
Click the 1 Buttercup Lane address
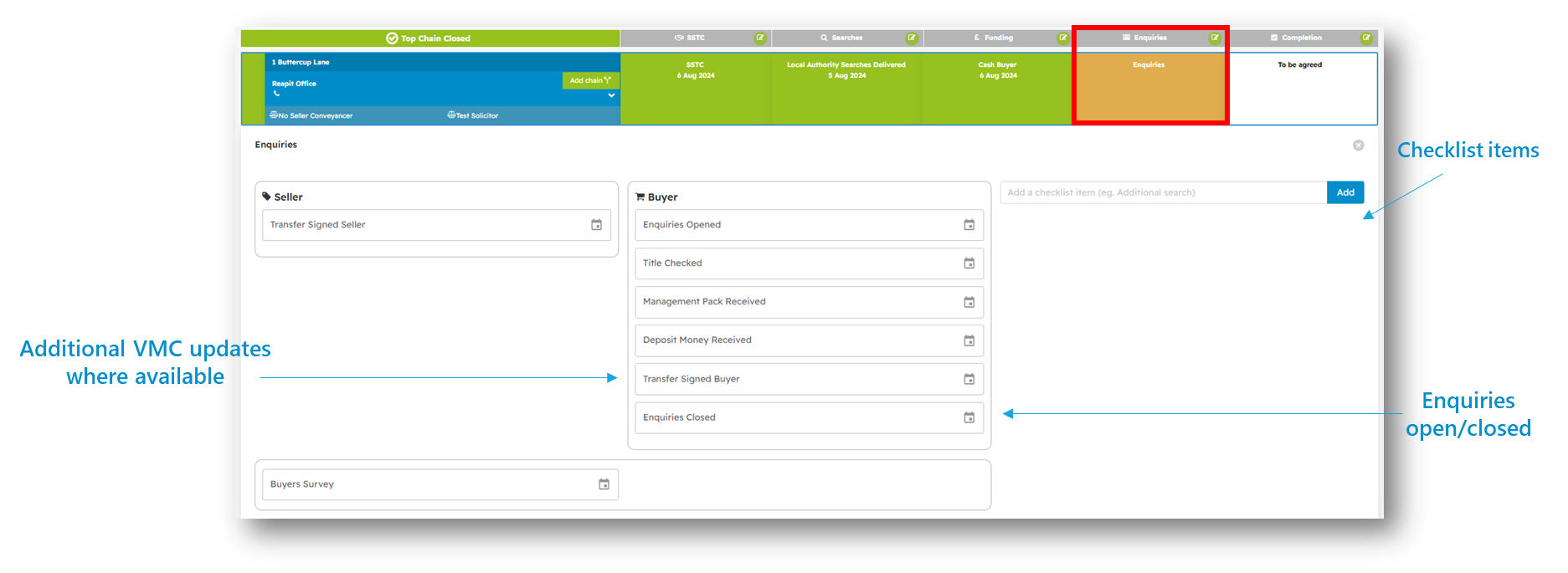coord(301,62)
